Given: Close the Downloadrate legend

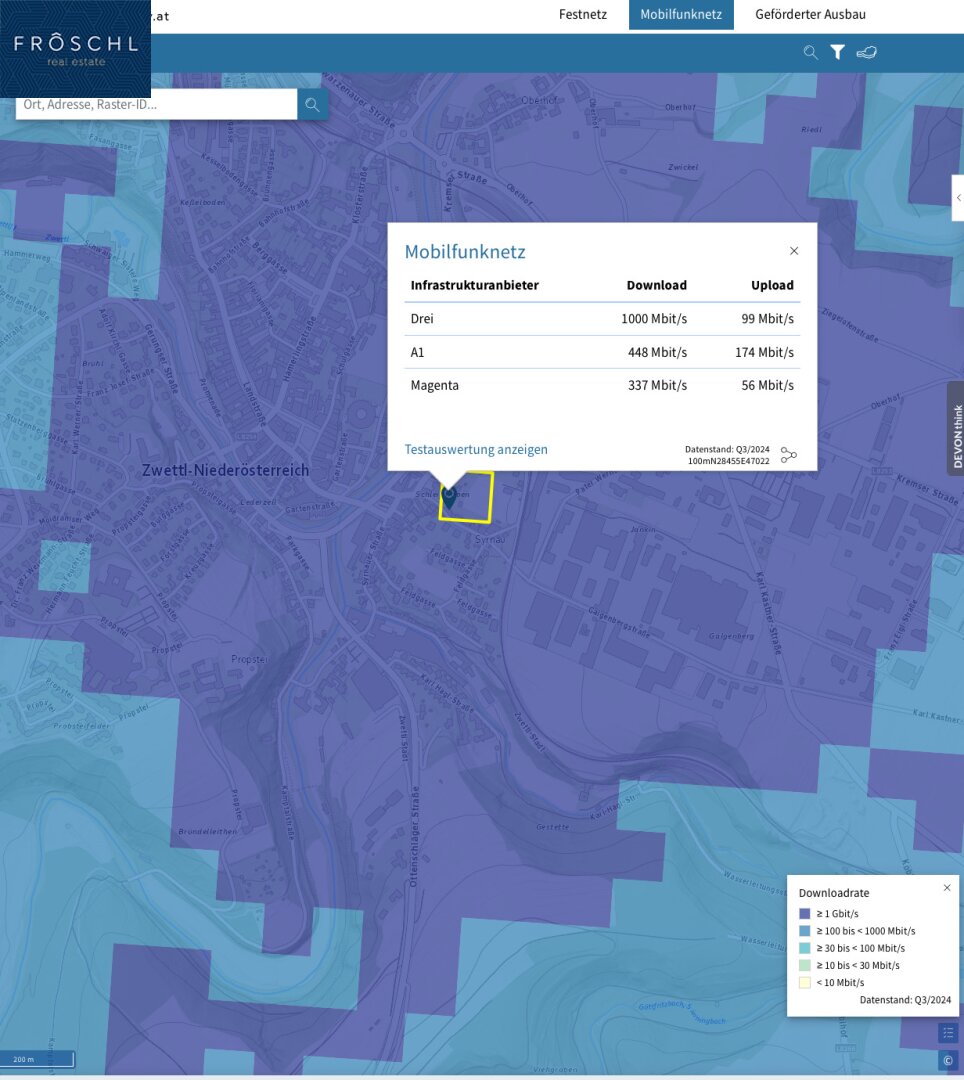Looking at the screenshot, I should point(947,888).
